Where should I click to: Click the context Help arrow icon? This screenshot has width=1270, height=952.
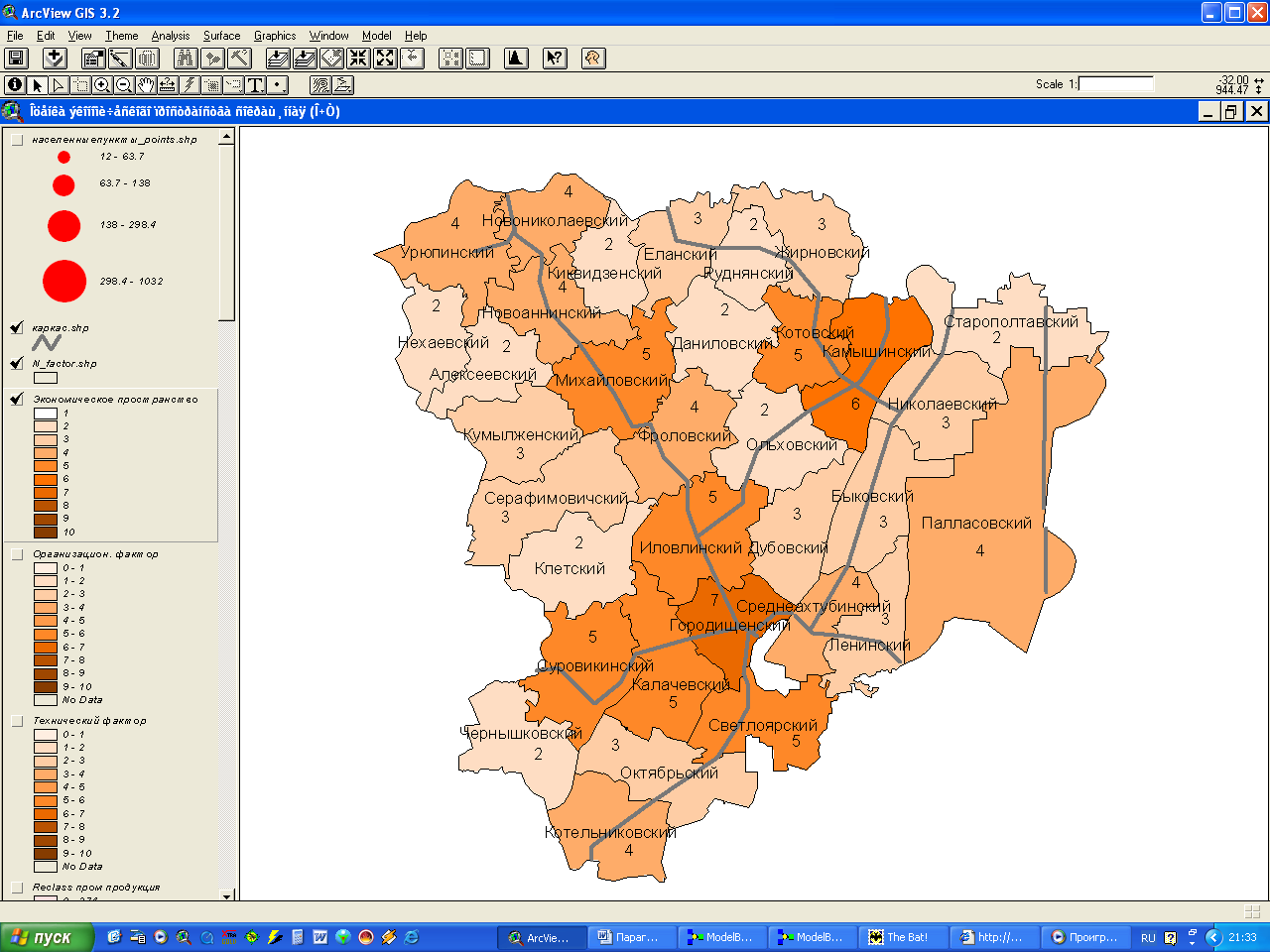click(x=555, y=59)
